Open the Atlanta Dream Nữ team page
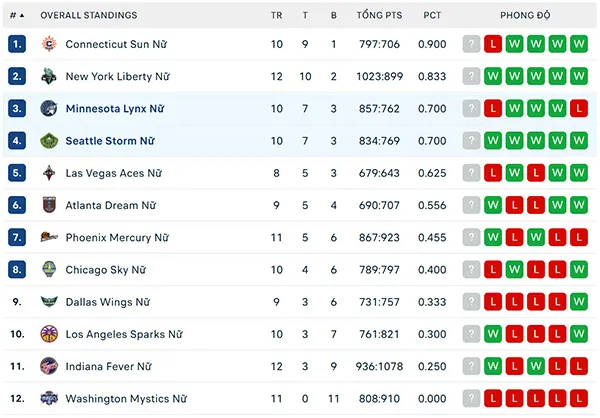 coord(111,205)
